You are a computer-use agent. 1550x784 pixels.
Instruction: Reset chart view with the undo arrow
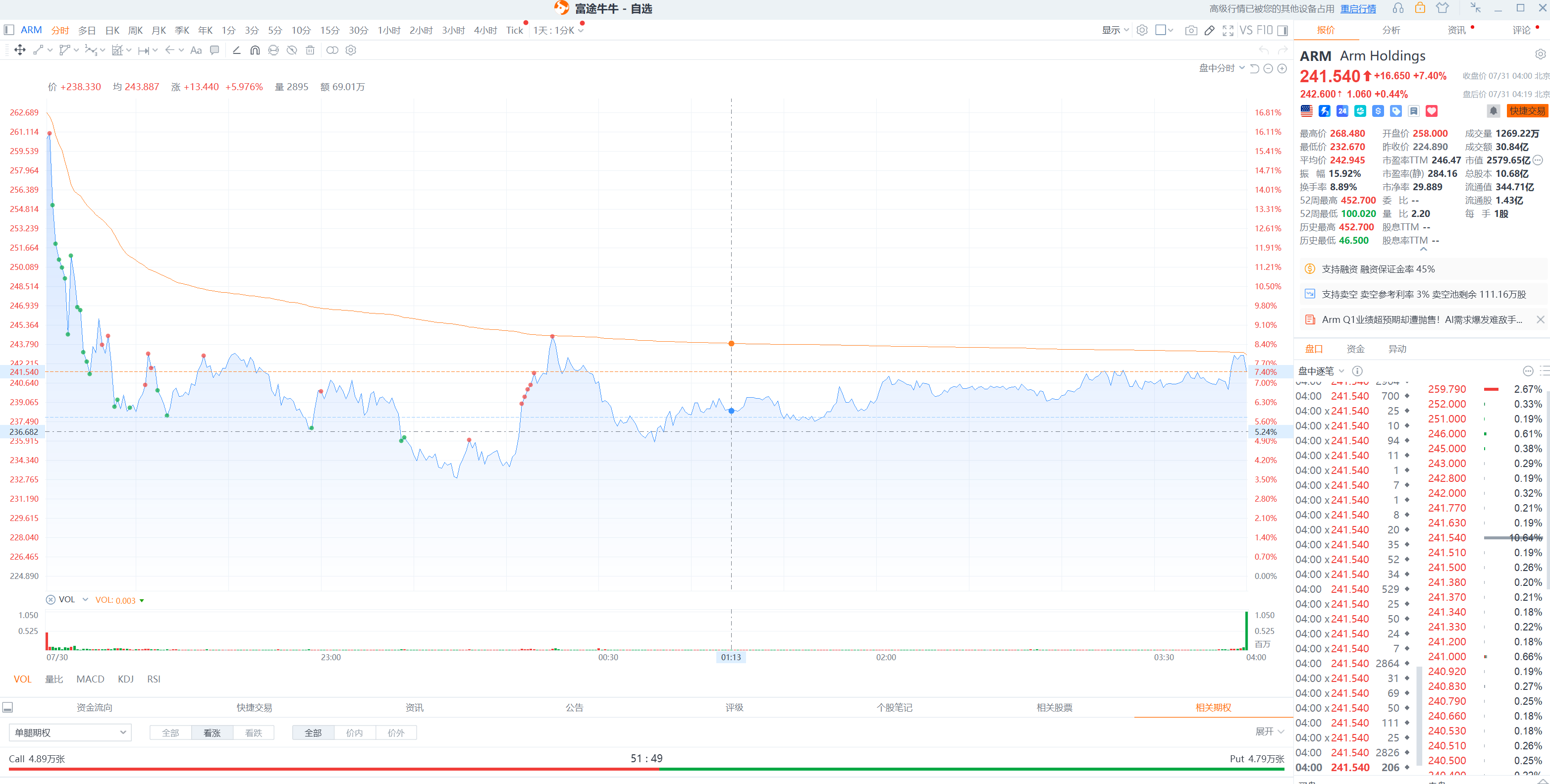(x=1255, y=68)
